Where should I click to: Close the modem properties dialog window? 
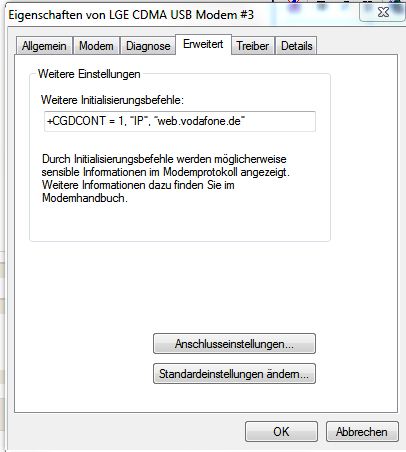[384, 13]
